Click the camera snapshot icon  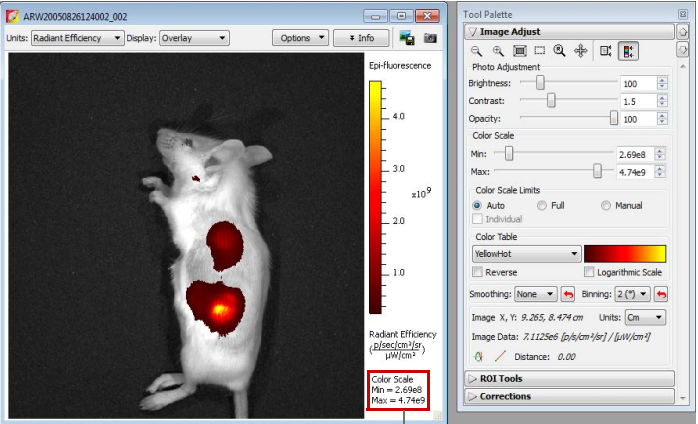point(431,38)
